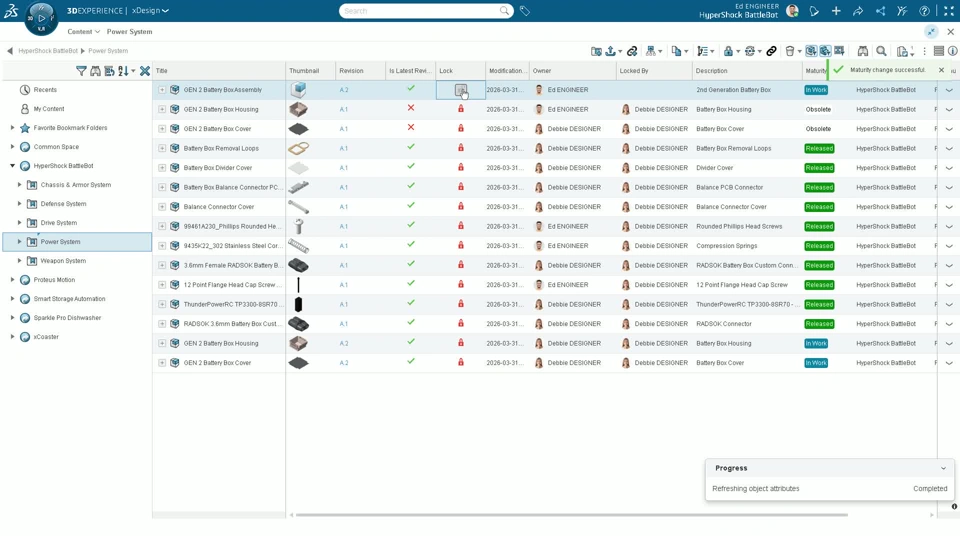The width and height of the screenshot is (960, 540).
Task: Open the sort order dropdown arrow
Action: click(133, 72)
